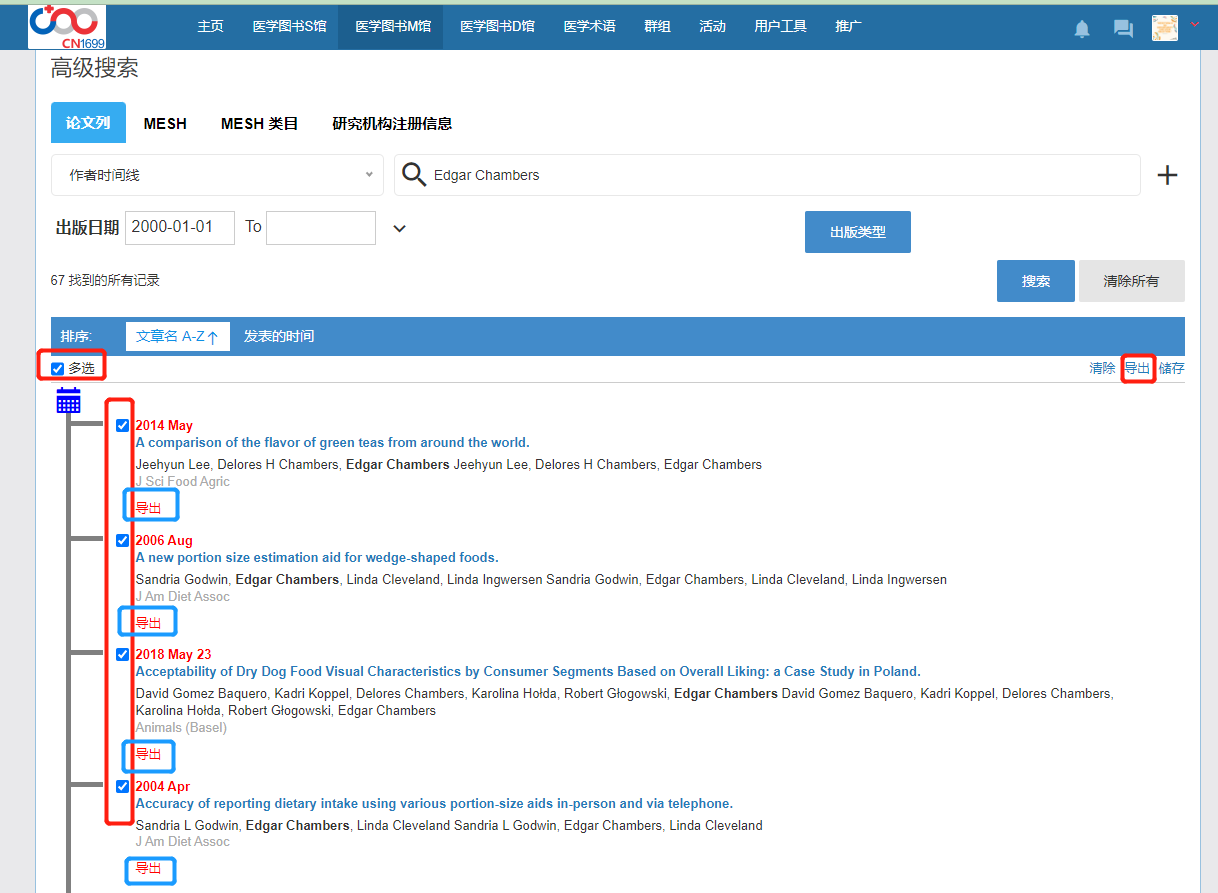Viewport: 1218px width, 893px height.
Task: Open the chat messages icon
Action: tap(1123, 29)
